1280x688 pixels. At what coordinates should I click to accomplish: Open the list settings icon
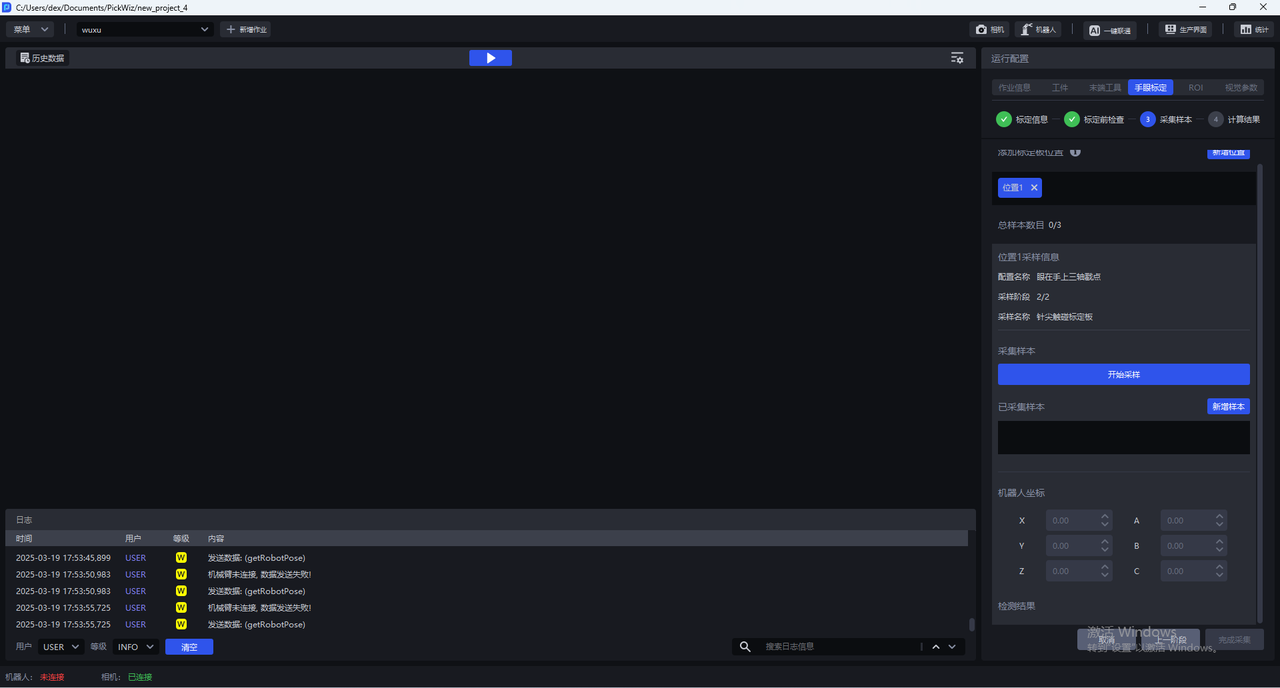pos(957,58)
